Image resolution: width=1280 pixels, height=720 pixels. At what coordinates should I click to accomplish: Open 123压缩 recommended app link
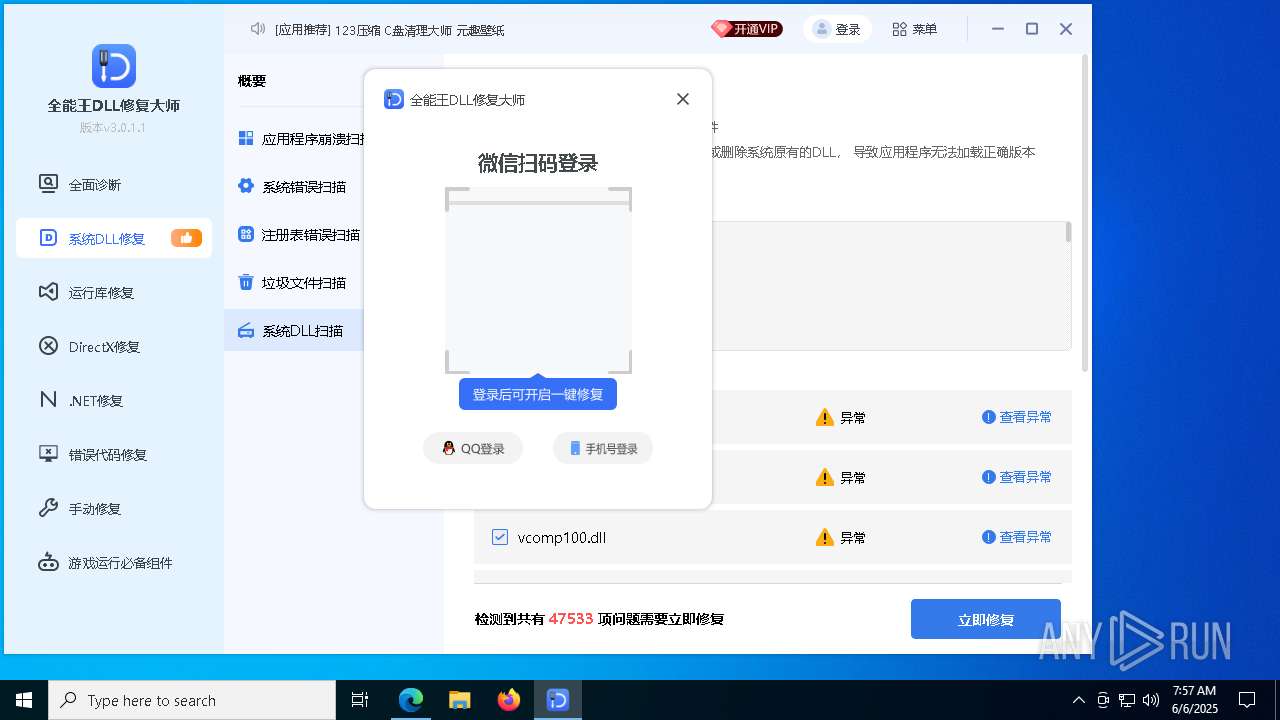[x=358, y=30]
